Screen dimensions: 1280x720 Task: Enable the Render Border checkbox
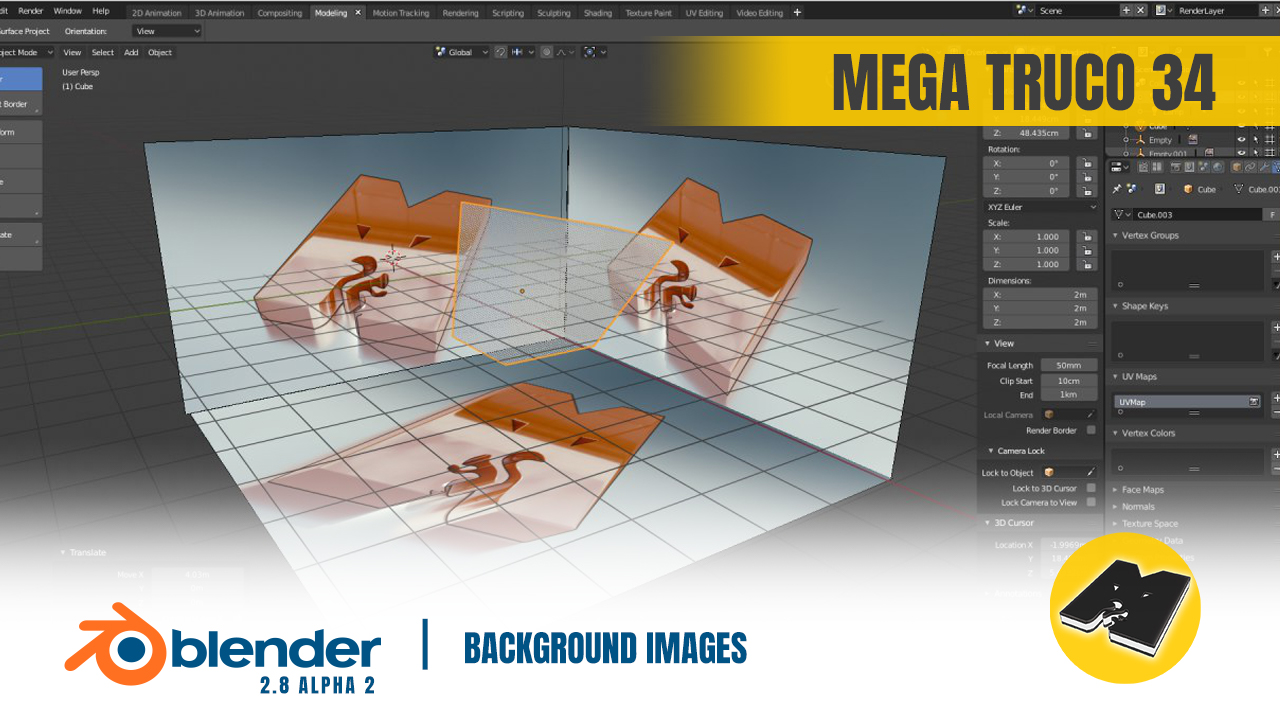click(1091, 430)
